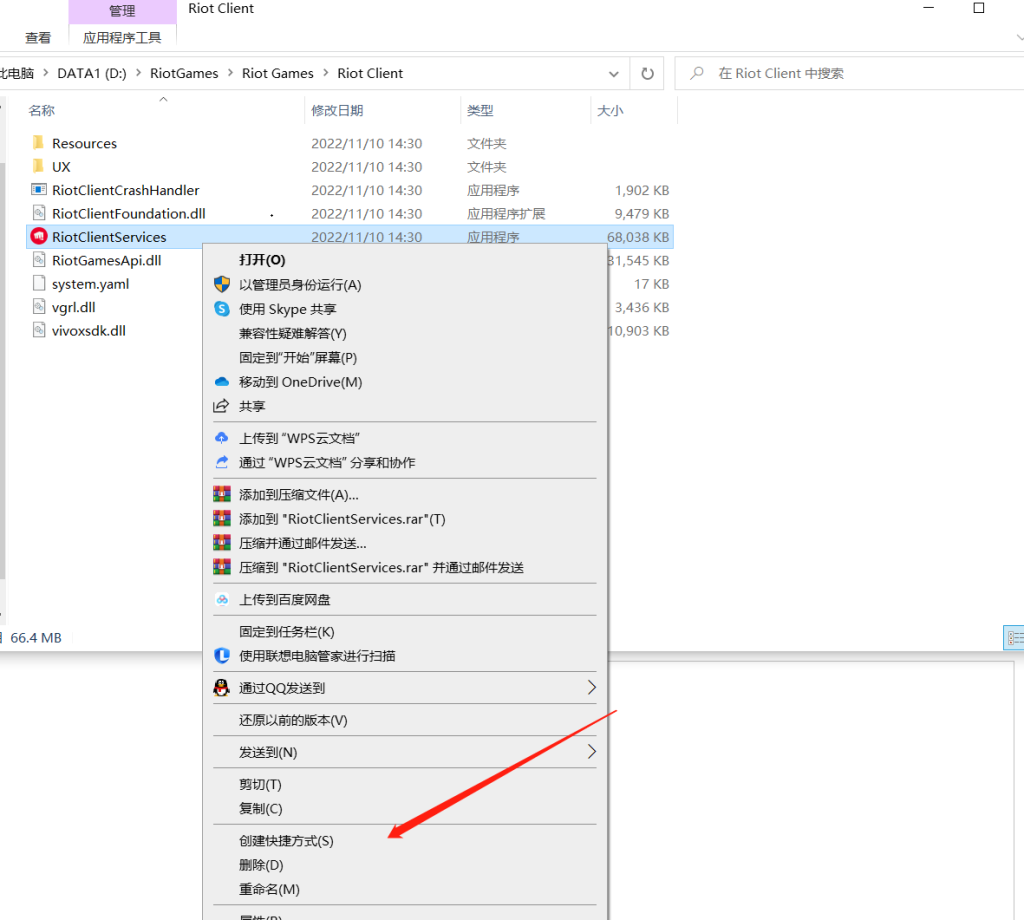Image resolution: width=1024 pixels, height=920 pixels.
Task: Open the address bar history dropdown
Action: [x=614, y=74]
